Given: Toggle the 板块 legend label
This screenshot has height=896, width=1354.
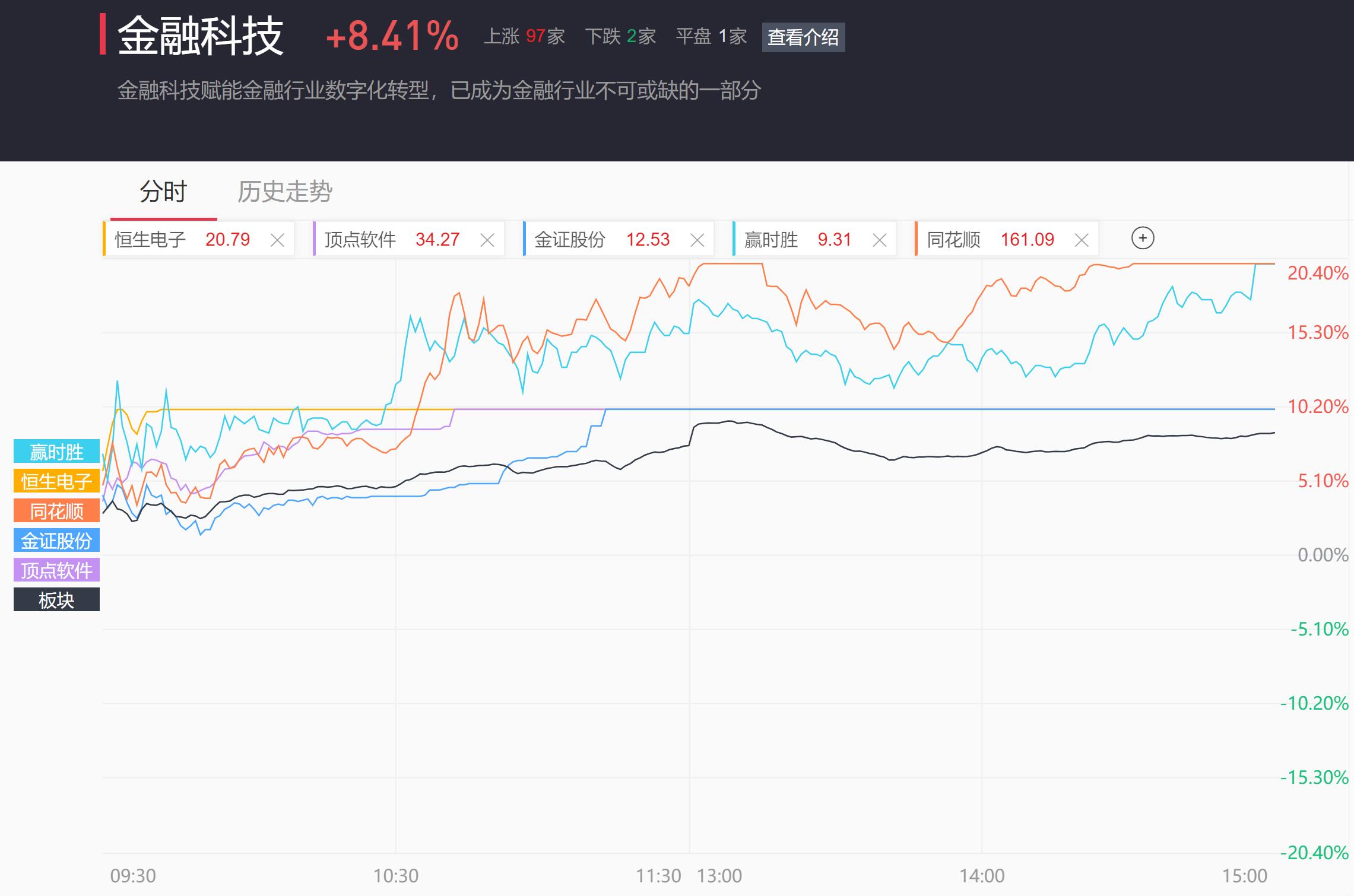Looking at the screenshot, I should [56, 600].
